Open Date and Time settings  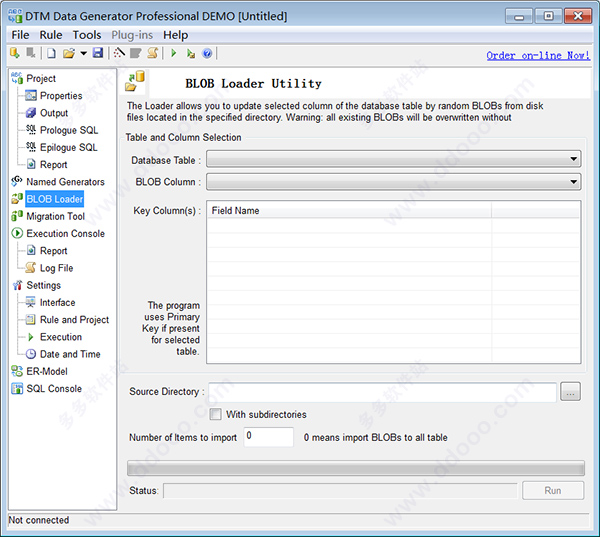coord(70,354)
